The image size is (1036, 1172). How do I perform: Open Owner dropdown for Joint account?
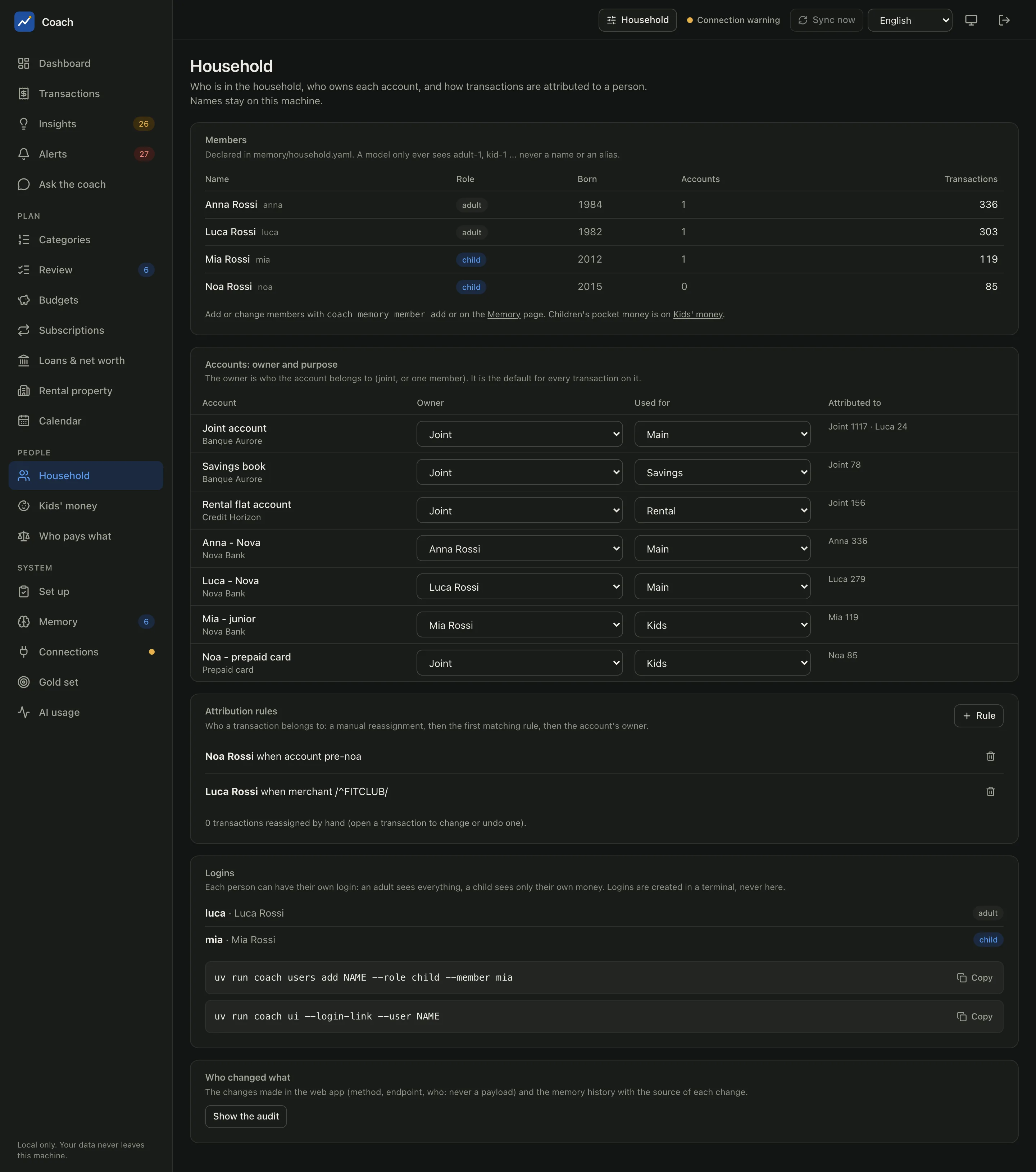pos(519,434)
